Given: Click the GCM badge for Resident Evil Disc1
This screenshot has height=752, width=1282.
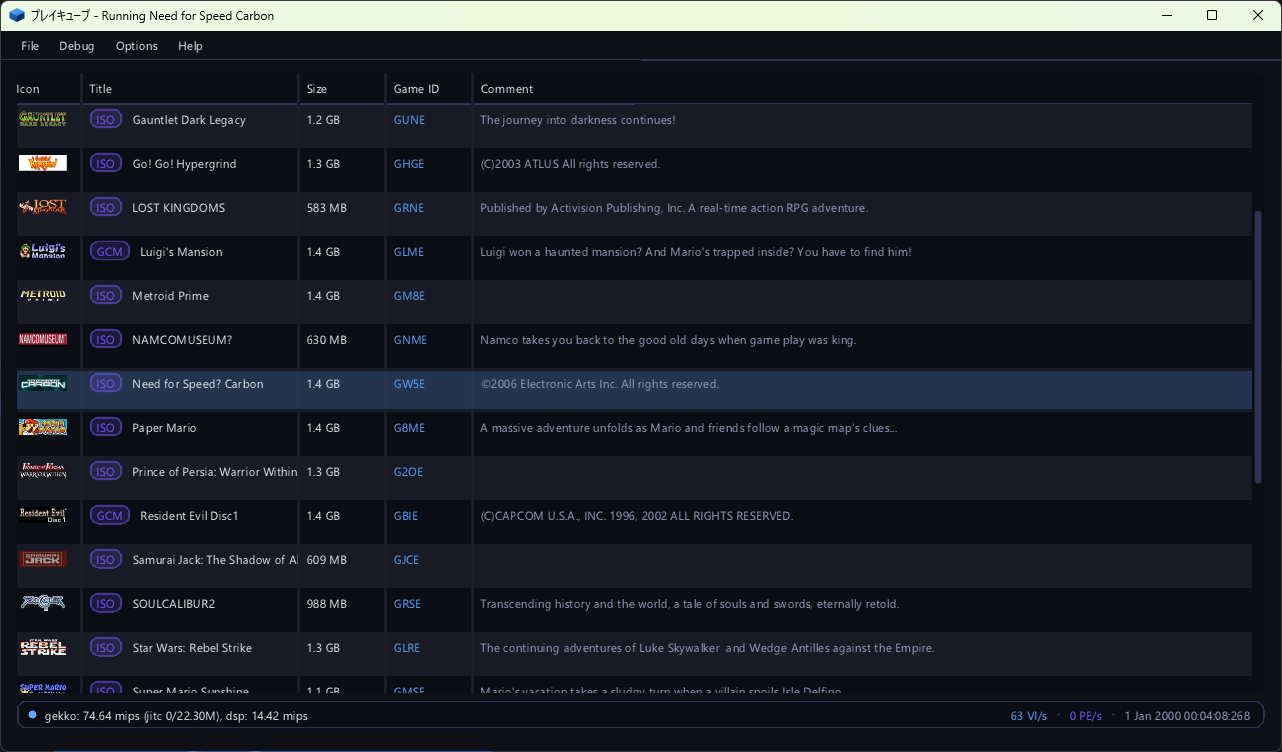Looking at the screenshot, I should (x=110, y=516).
